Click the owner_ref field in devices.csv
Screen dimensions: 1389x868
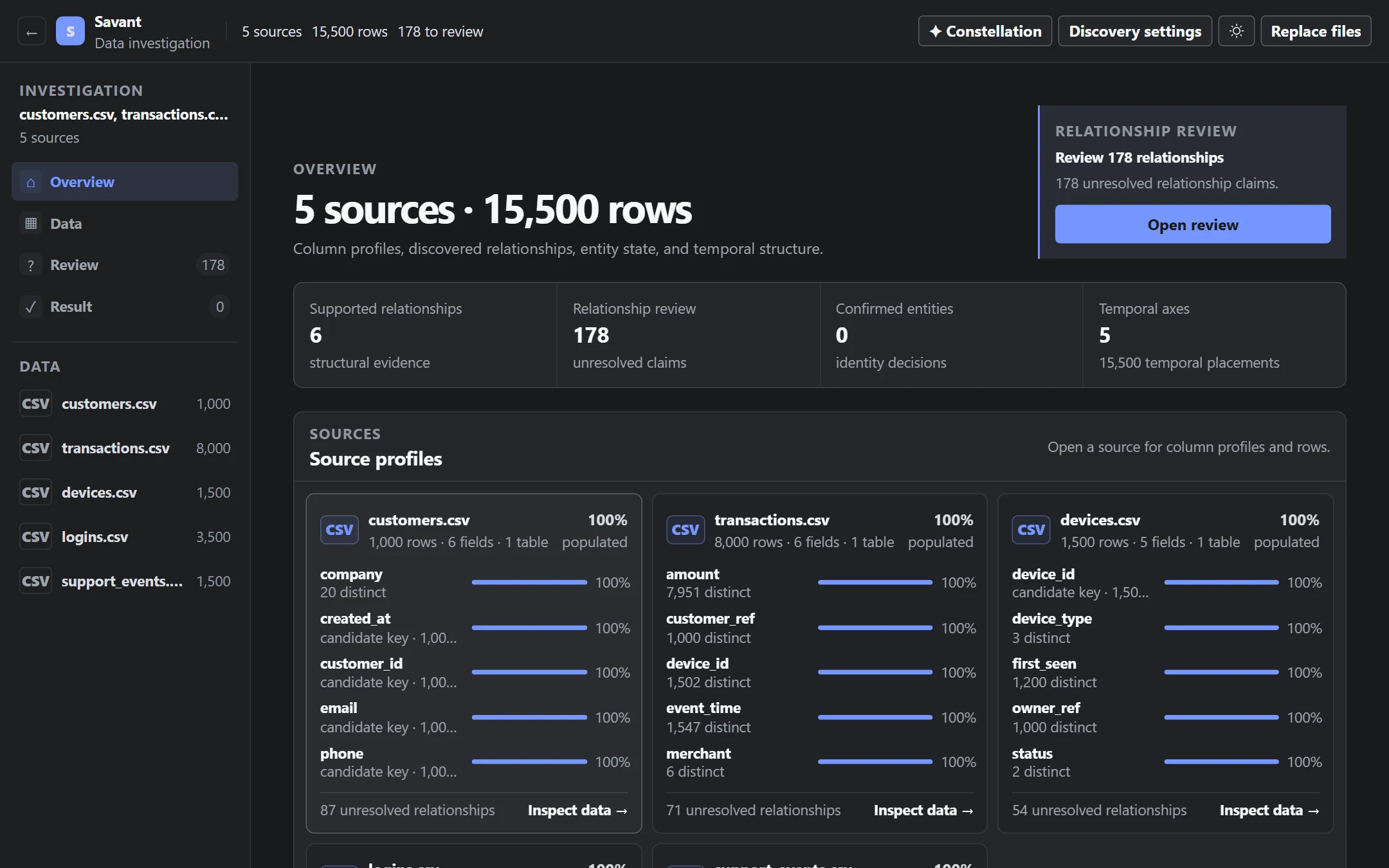pyautogui.click(x=1167, y=717)
